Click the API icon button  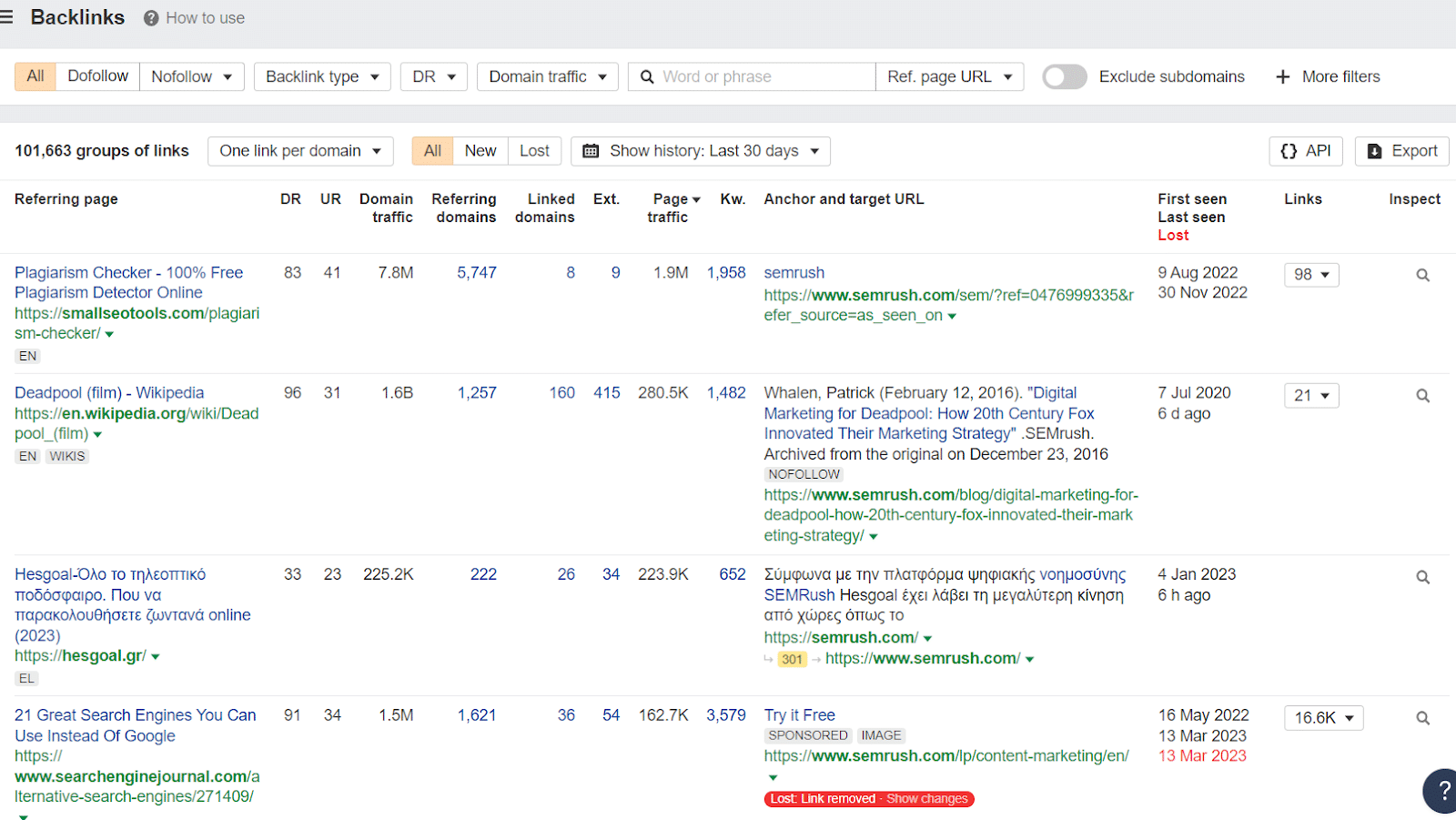(1290, 150)
